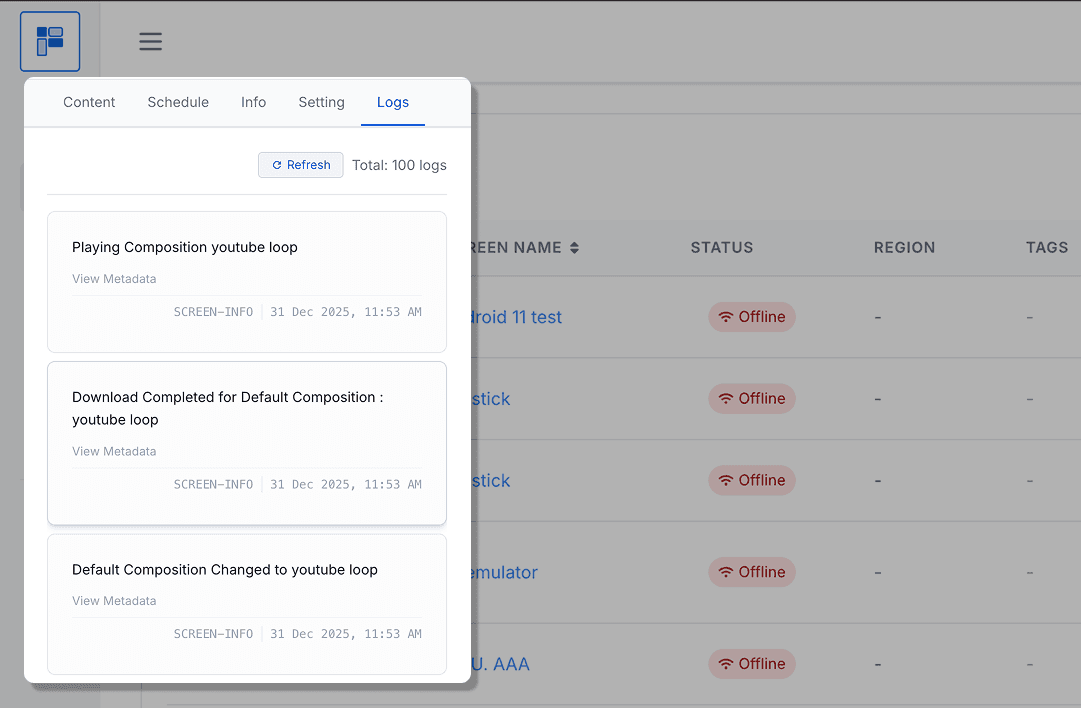Click 'Total: 100 logs' text
The image size is (1081, 708).
(x=399, y=165)
